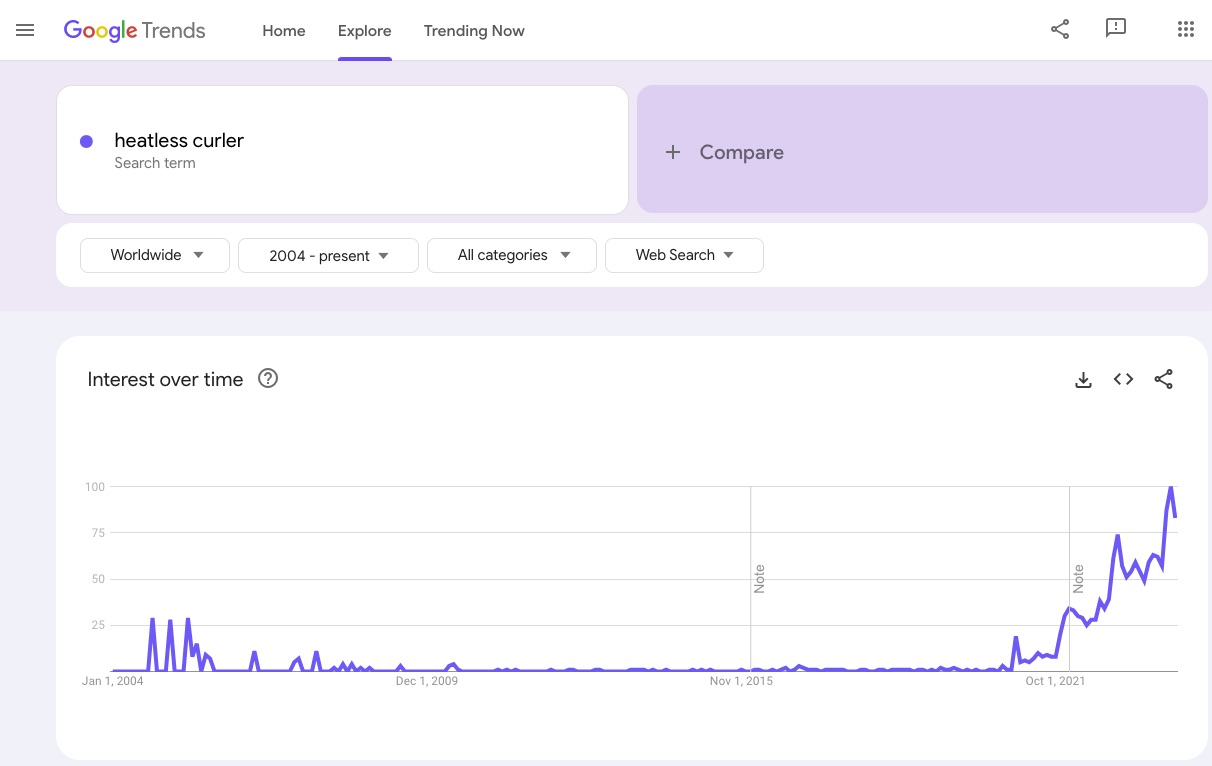This screenshot has width=1212, height=766.
Task: Open the hamburger main menu
Action: 25,30
